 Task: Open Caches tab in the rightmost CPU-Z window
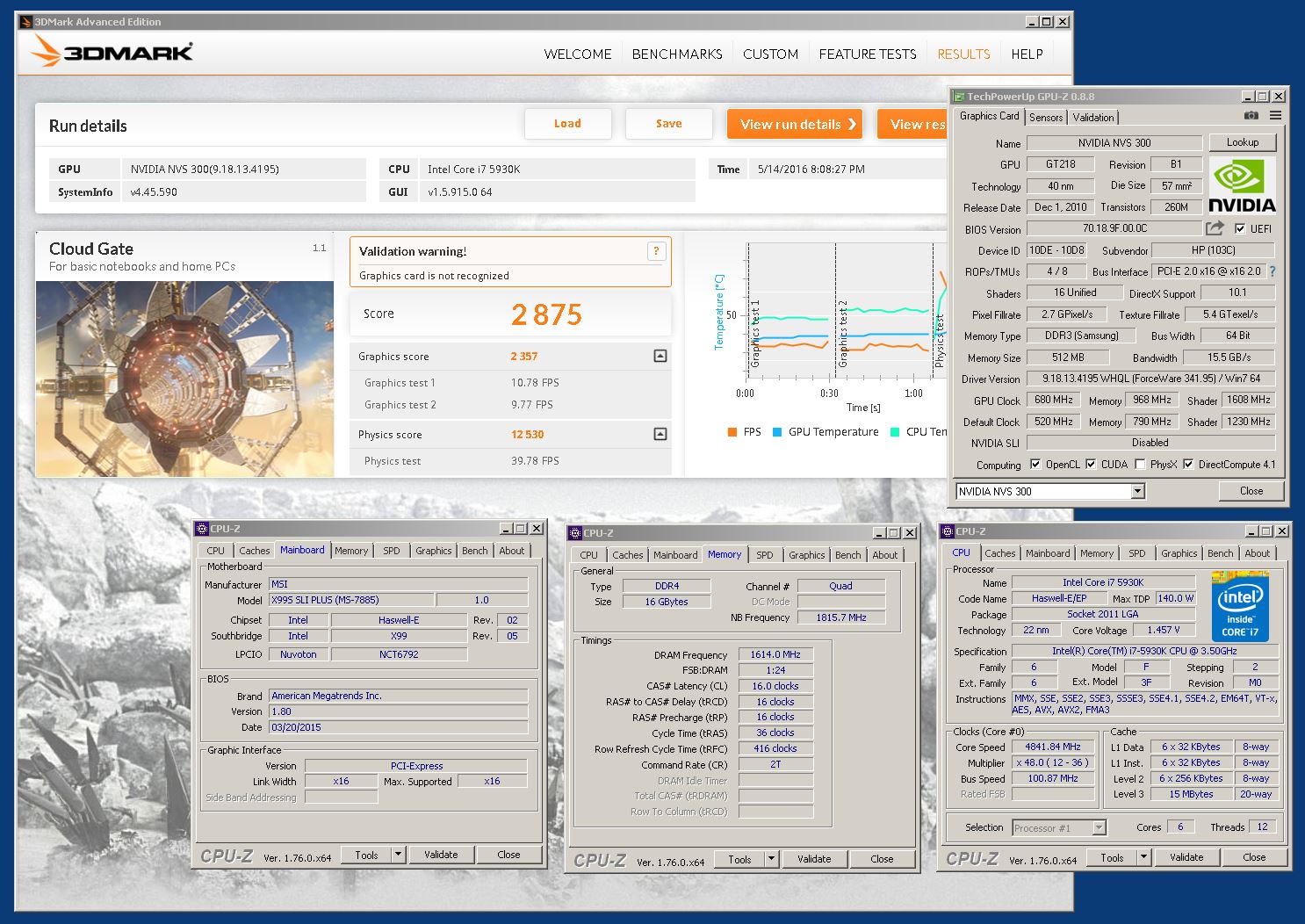tap(1000, 553)
